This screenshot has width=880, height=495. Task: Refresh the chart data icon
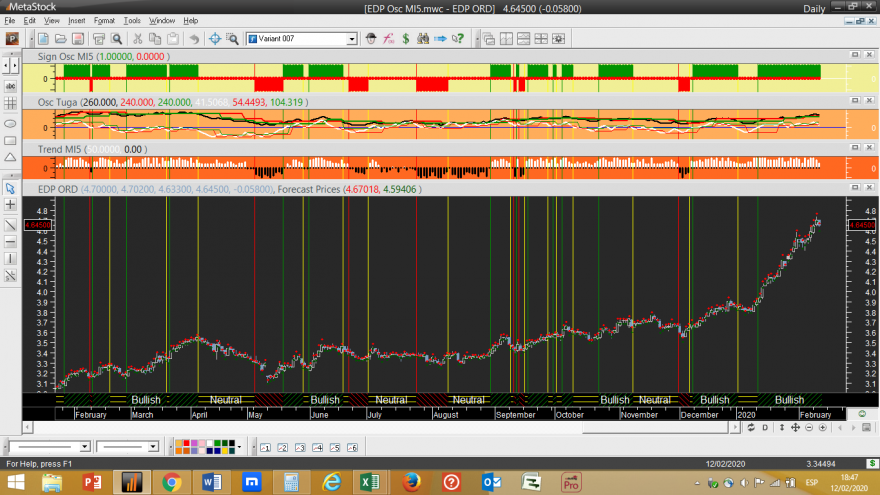[x=751, y=428]
